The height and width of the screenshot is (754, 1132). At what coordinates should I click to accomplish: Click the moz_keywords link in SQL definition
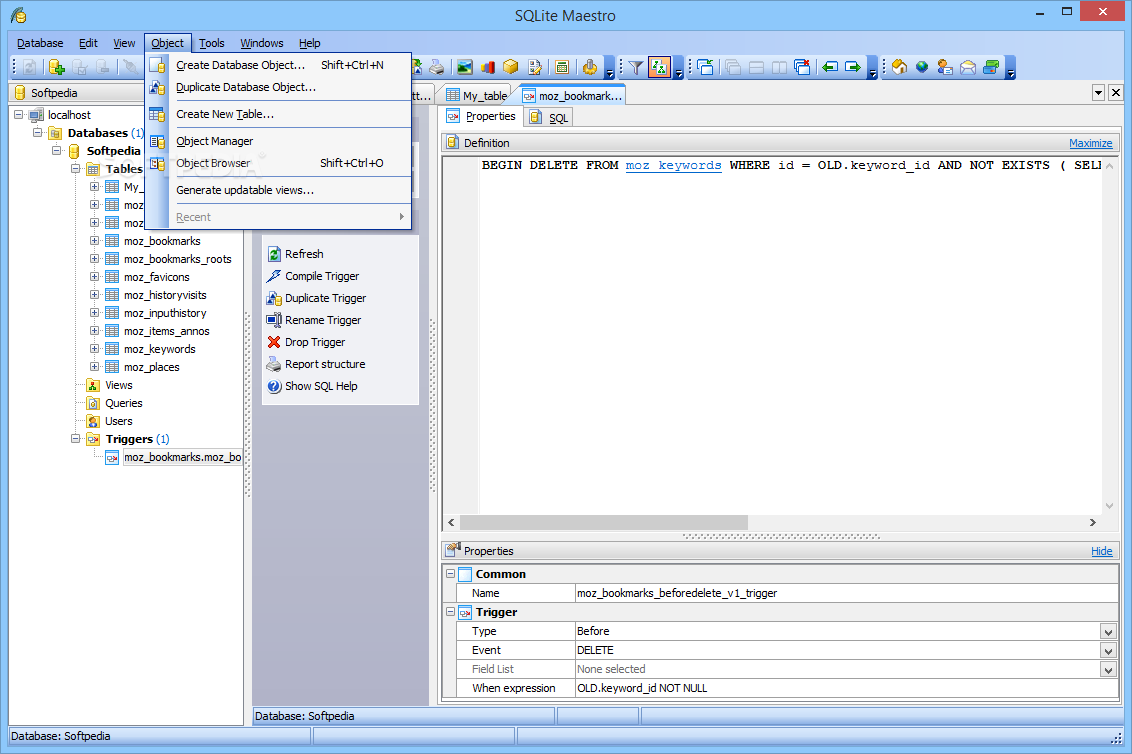[674, 165]
